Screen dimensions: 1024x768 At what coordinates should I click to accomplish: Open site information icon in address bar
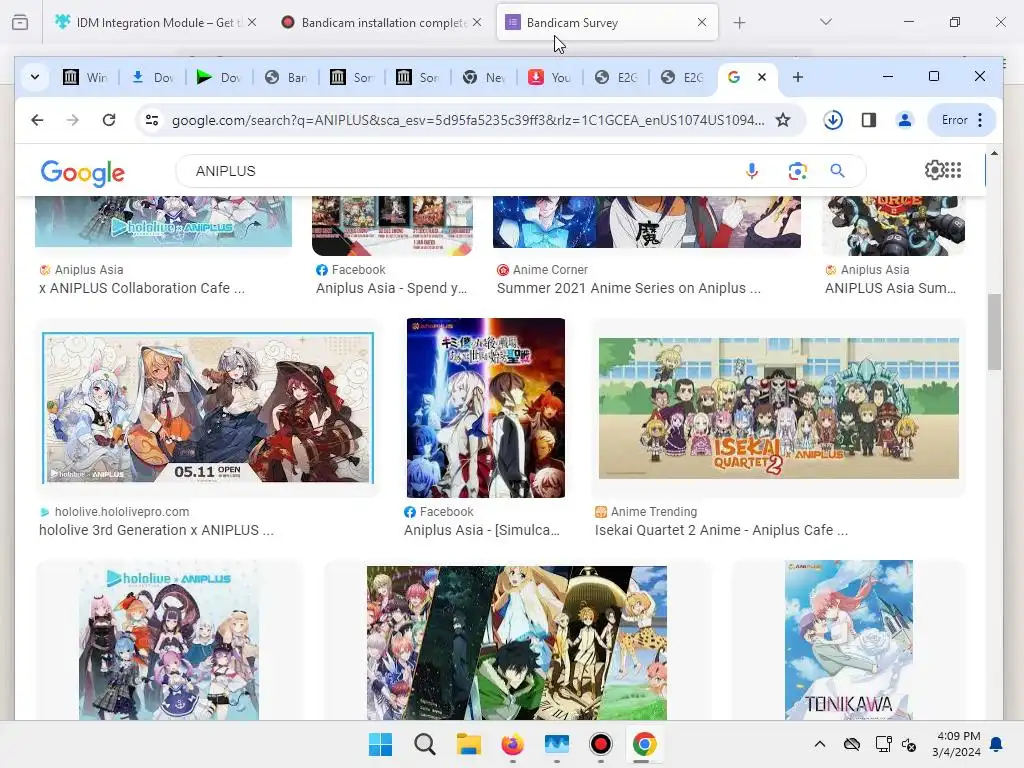point(152,120)
